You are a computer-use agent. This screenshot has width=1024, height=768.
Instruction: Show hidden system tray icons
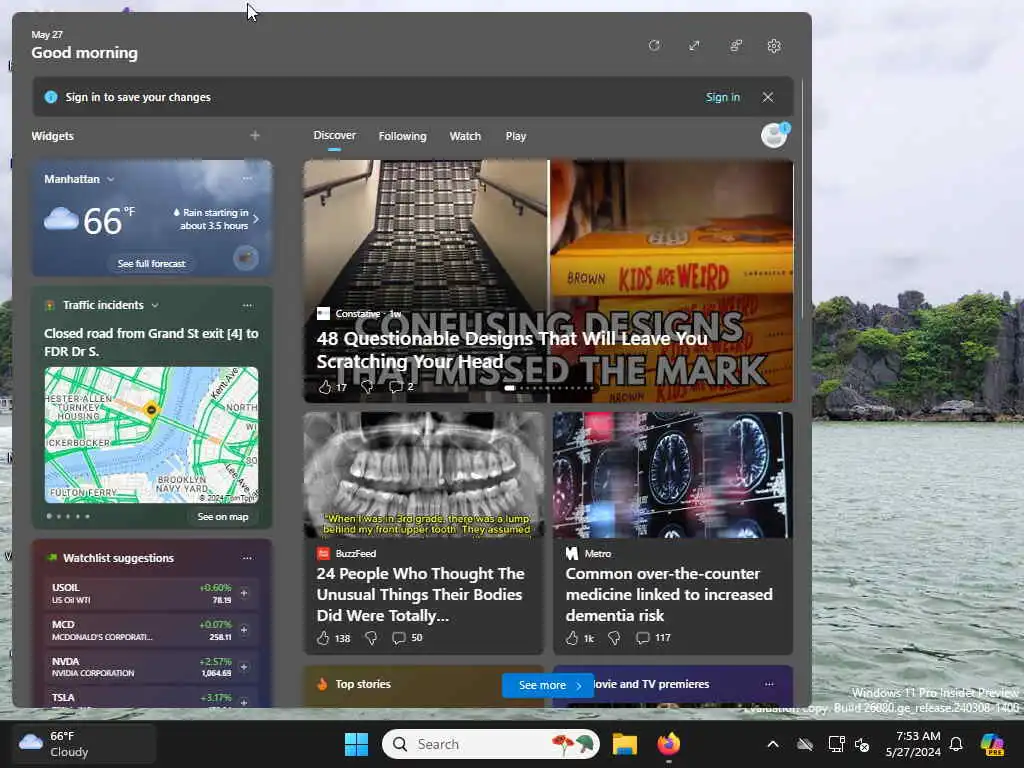click(x=773, y=744)
